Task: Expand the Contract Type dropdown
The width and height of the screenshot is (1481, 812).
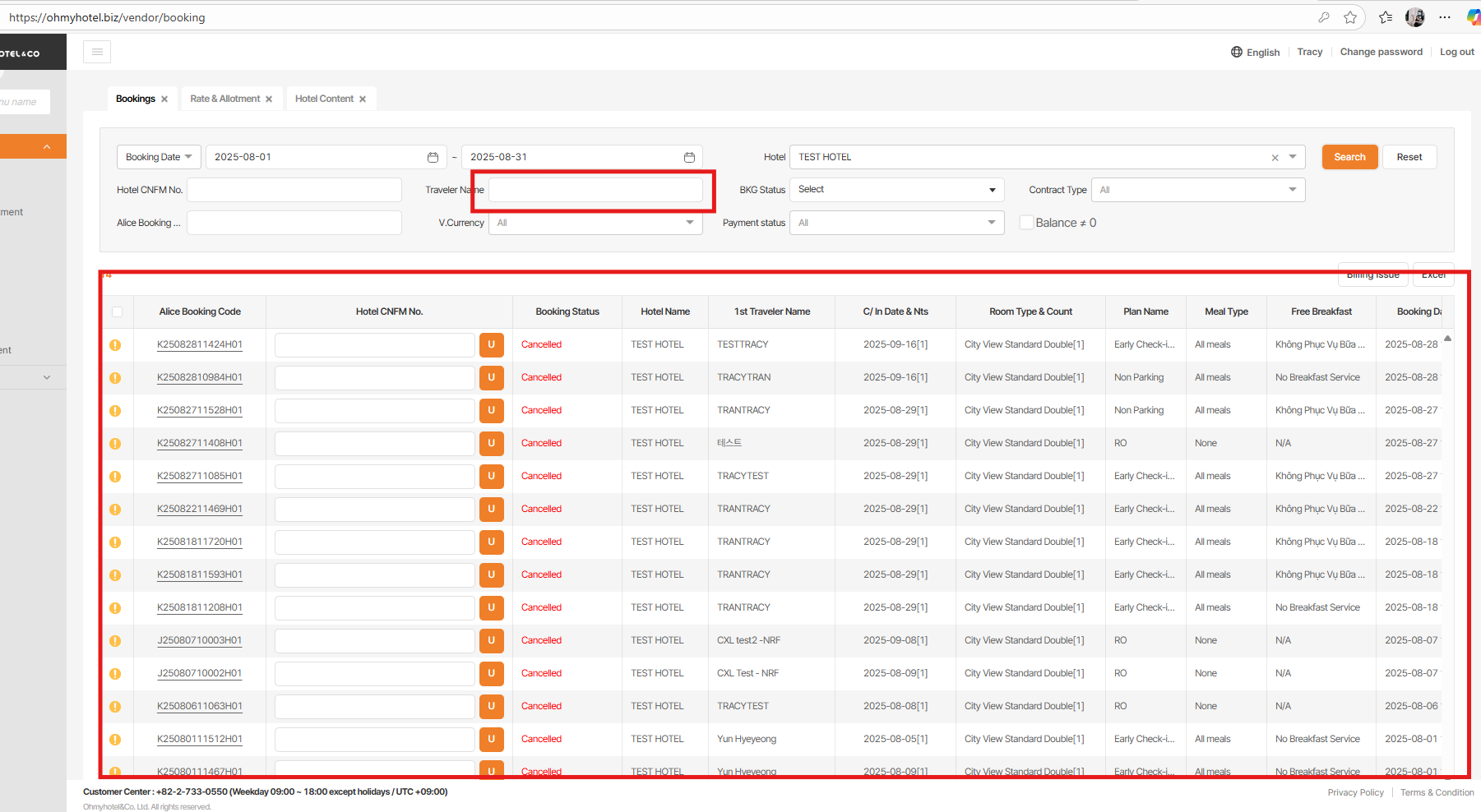Action: click(1197, 190)
